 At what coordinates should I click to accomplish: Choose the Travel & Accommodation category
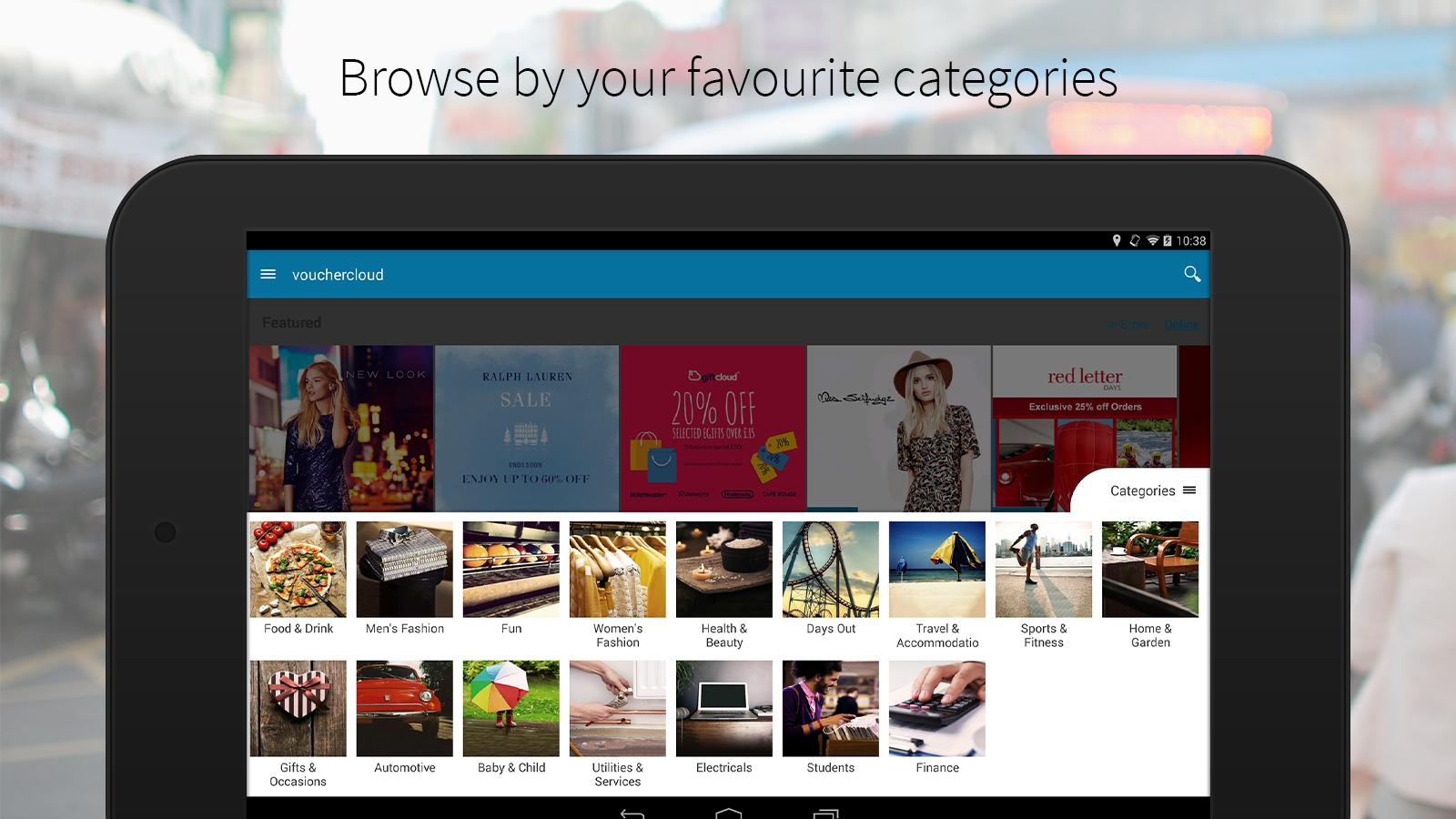click(x=937, y=585)
